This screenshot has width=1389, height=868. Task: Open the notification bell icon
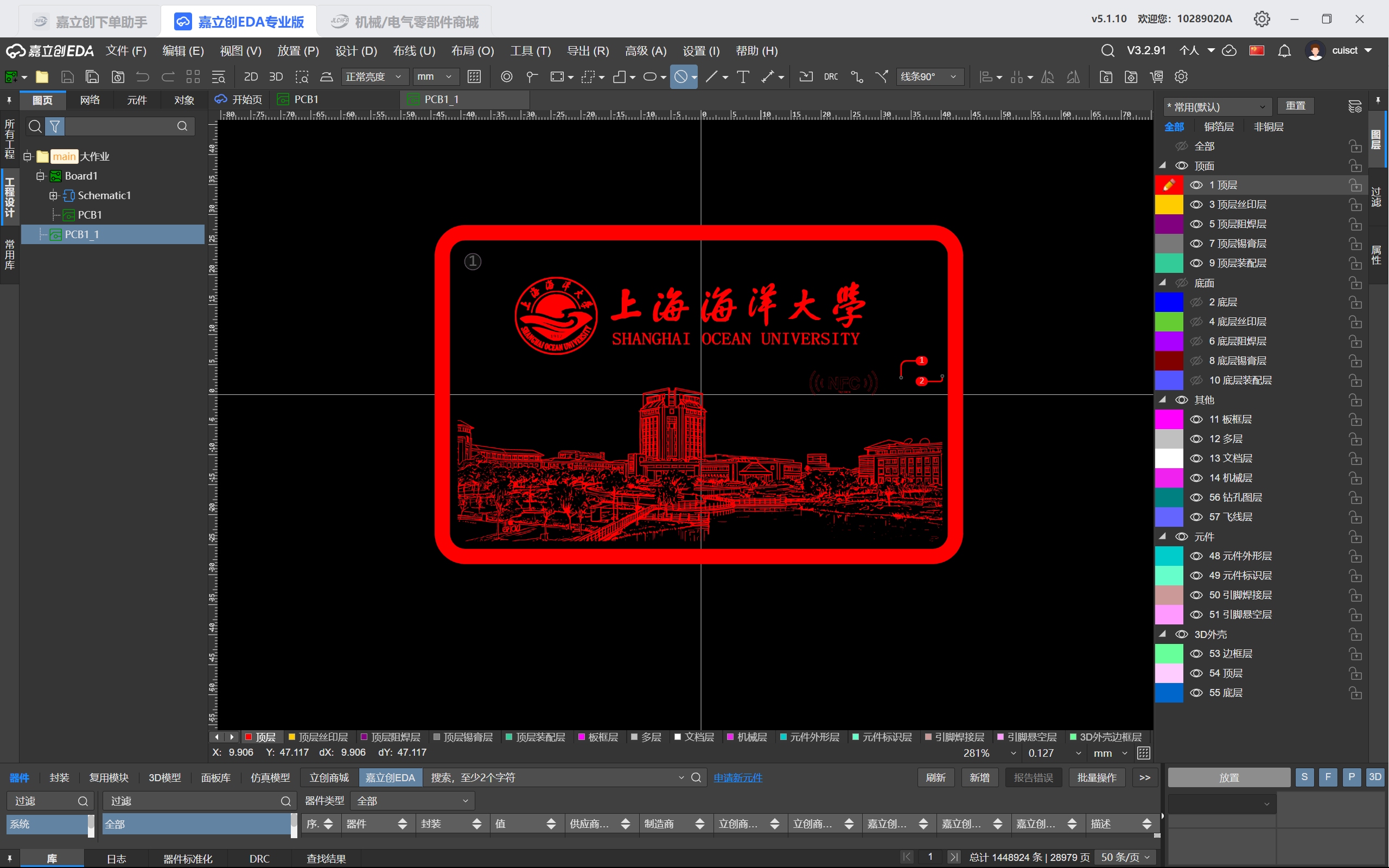(x=1284, y=51)
